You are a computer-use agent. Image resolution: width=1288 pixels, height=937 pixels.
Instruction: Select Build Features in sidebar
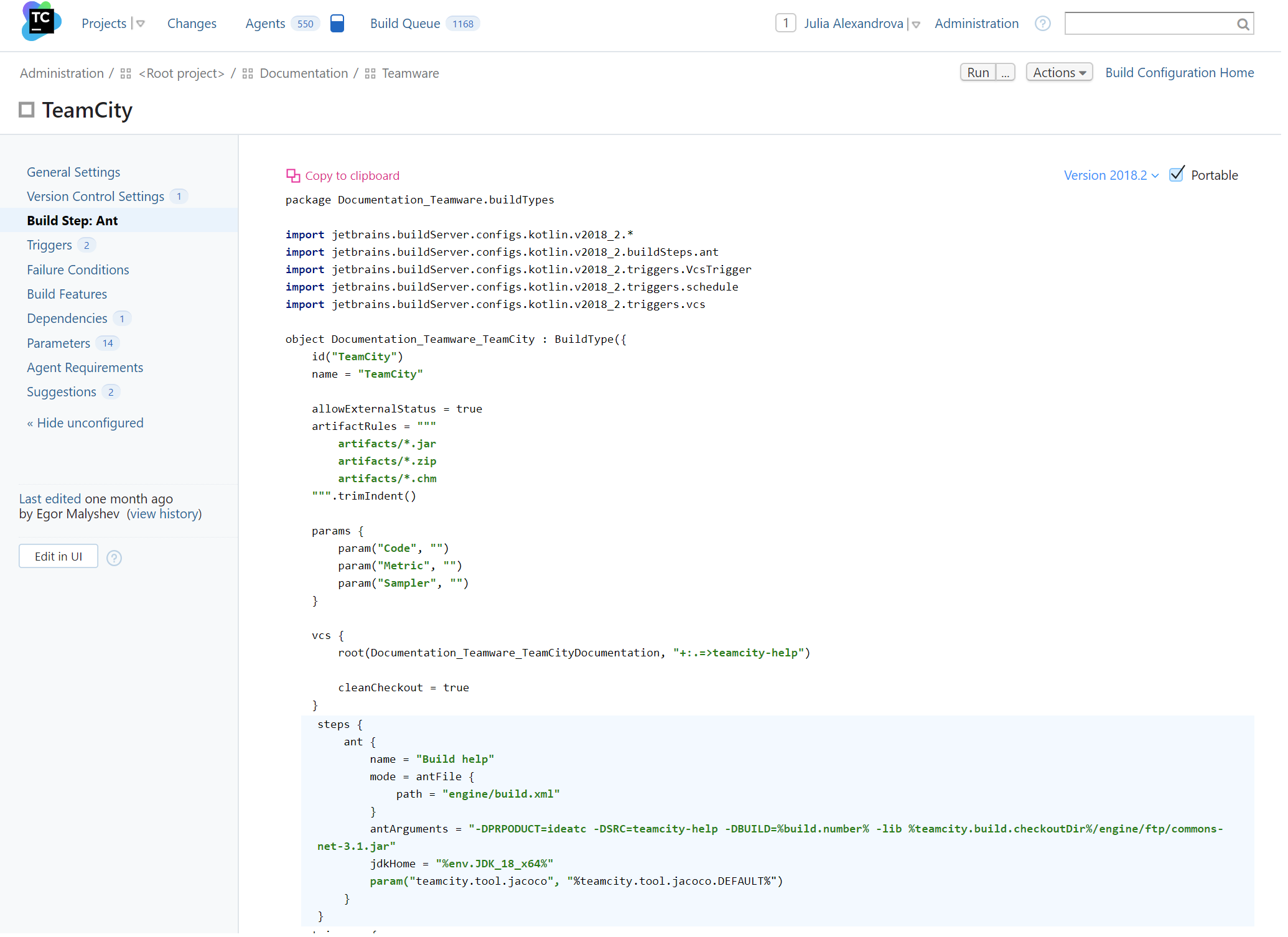(67, 295)
